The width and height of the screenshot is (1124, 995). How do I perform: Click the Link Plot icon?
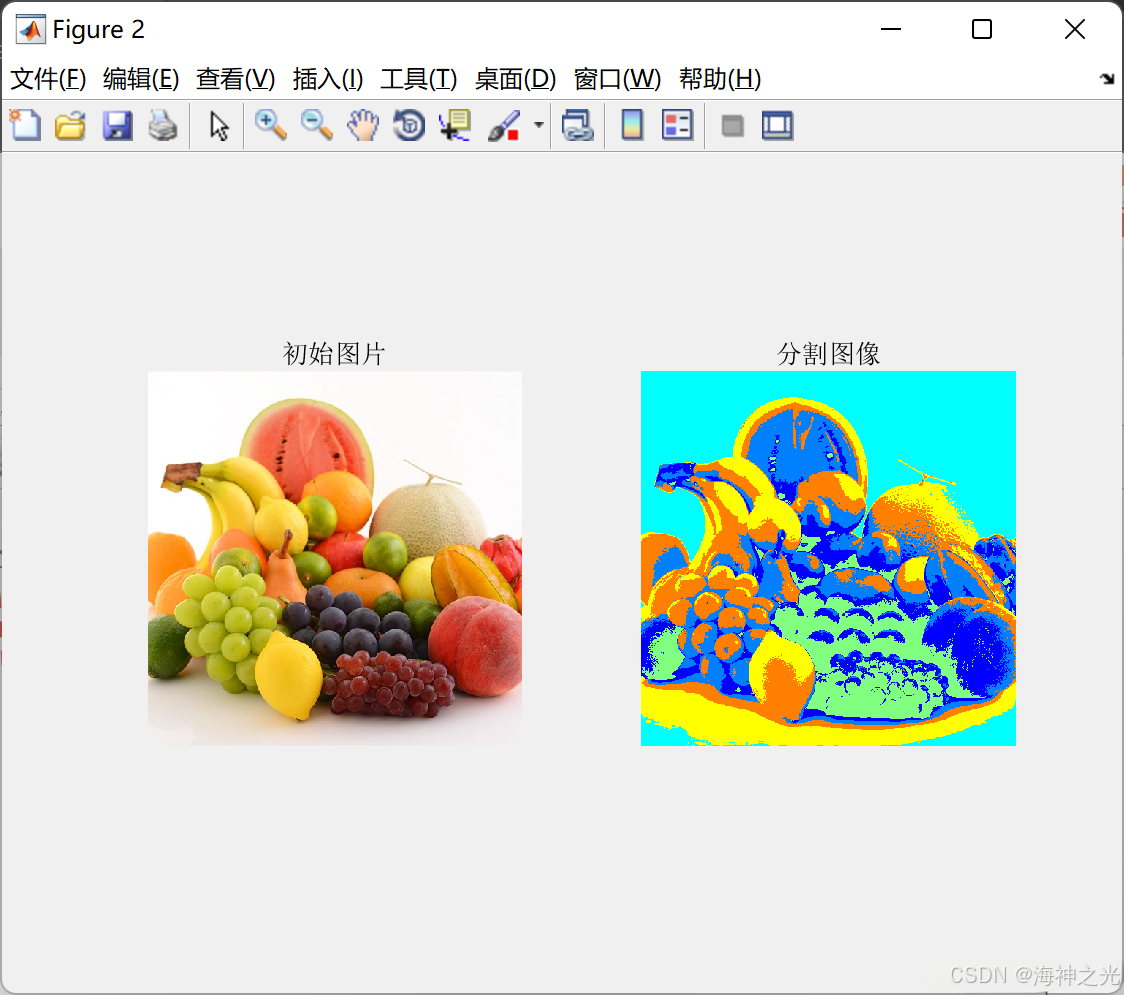click(577, 125)
